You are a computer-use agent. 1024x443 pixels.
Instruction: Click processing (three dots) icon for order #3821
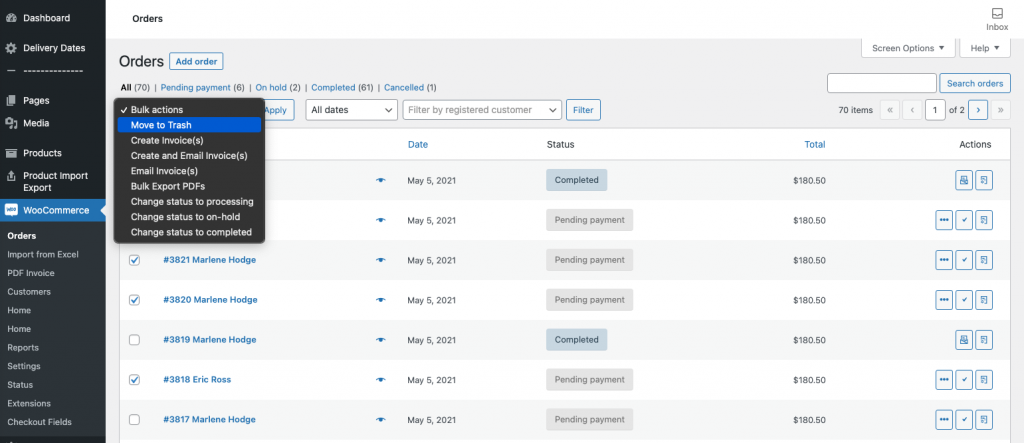point(944,260)
